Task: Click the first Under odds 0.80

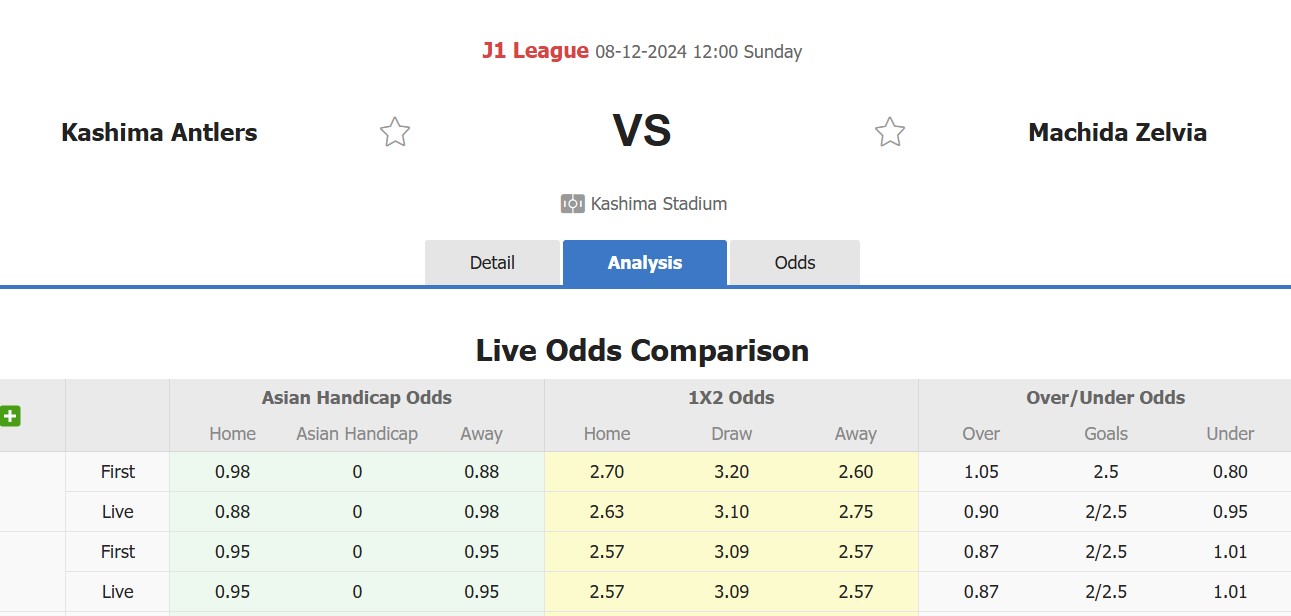Action: (1230, 472)
